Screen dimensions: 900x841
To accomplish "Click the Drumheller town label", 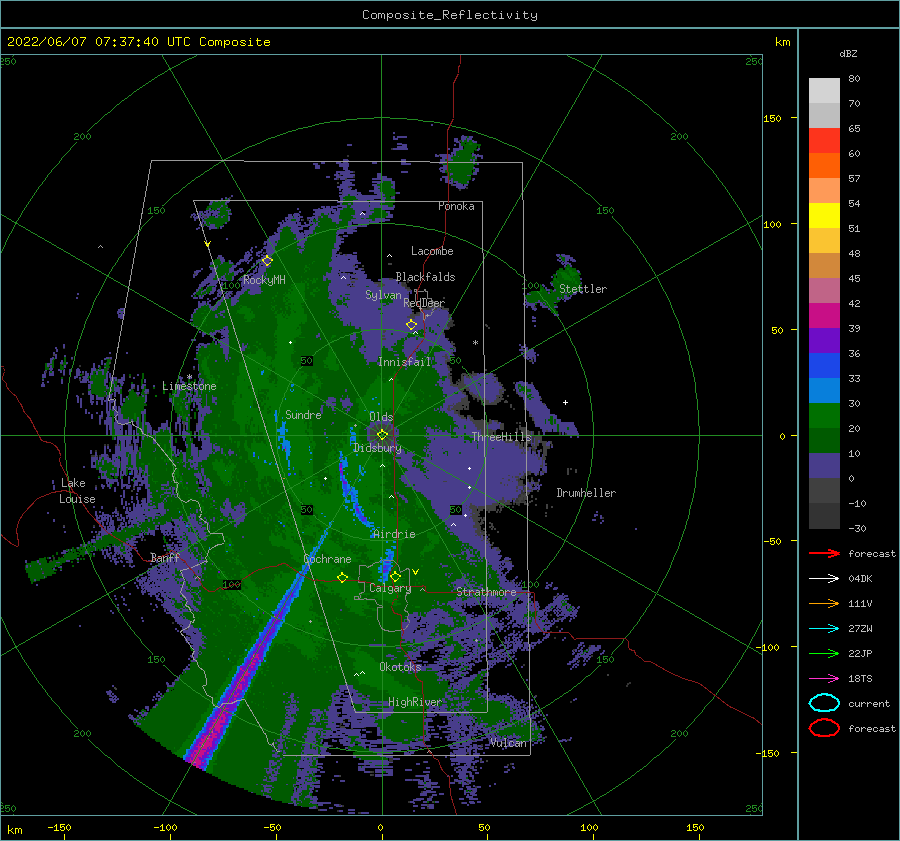I will 586,493.
